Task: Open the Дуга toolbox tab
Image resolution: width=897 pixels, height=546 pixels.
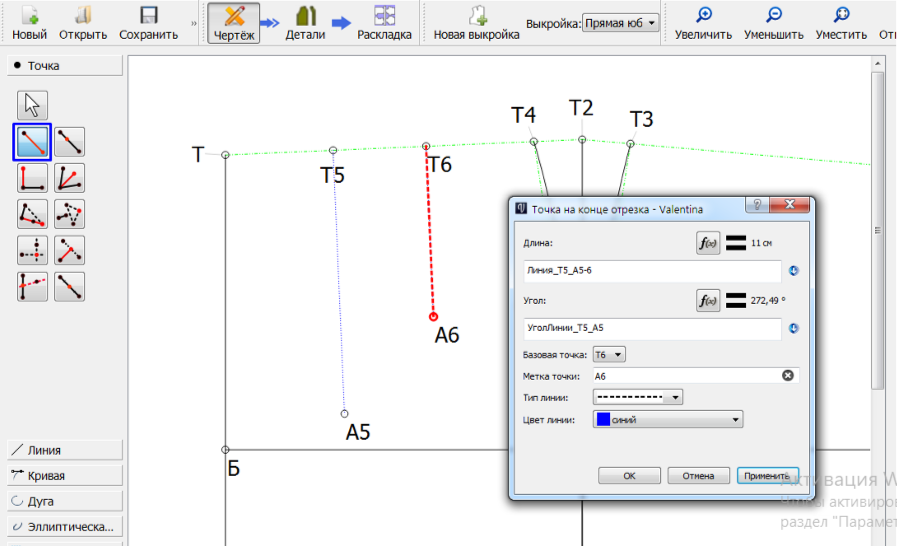Action: (65, 501)
